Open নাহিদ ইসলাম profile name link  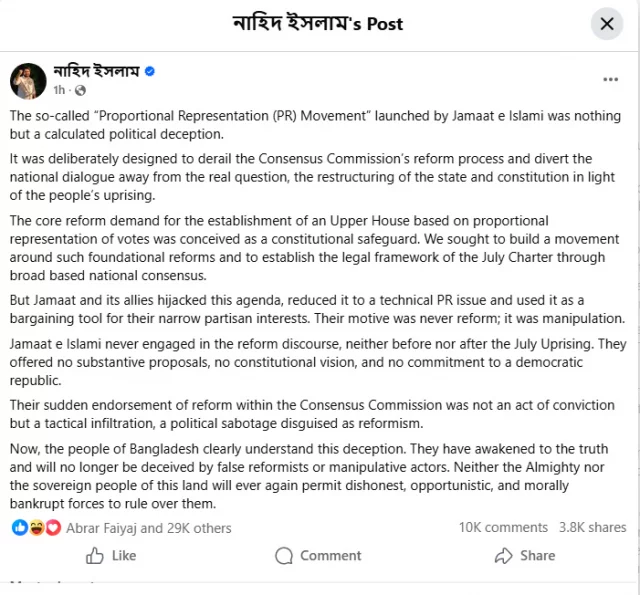[97, 72]
